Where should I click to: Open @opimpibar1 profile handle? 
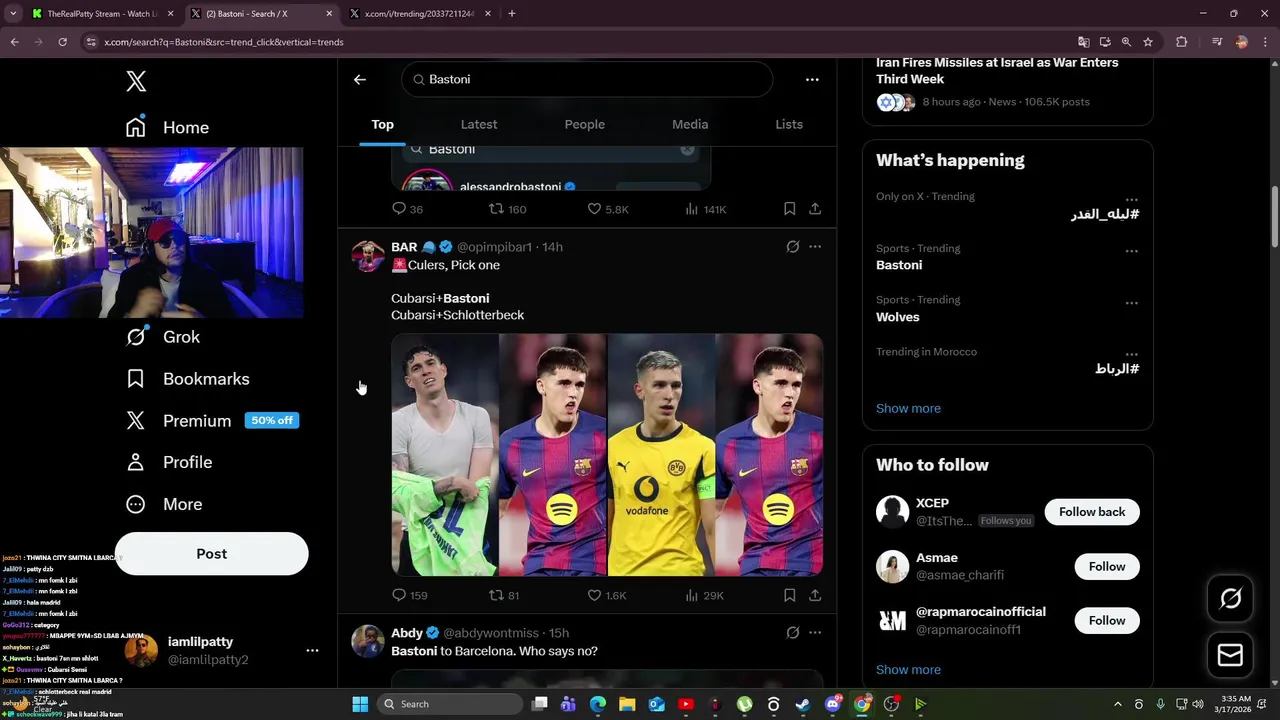[x=495, y=247]
